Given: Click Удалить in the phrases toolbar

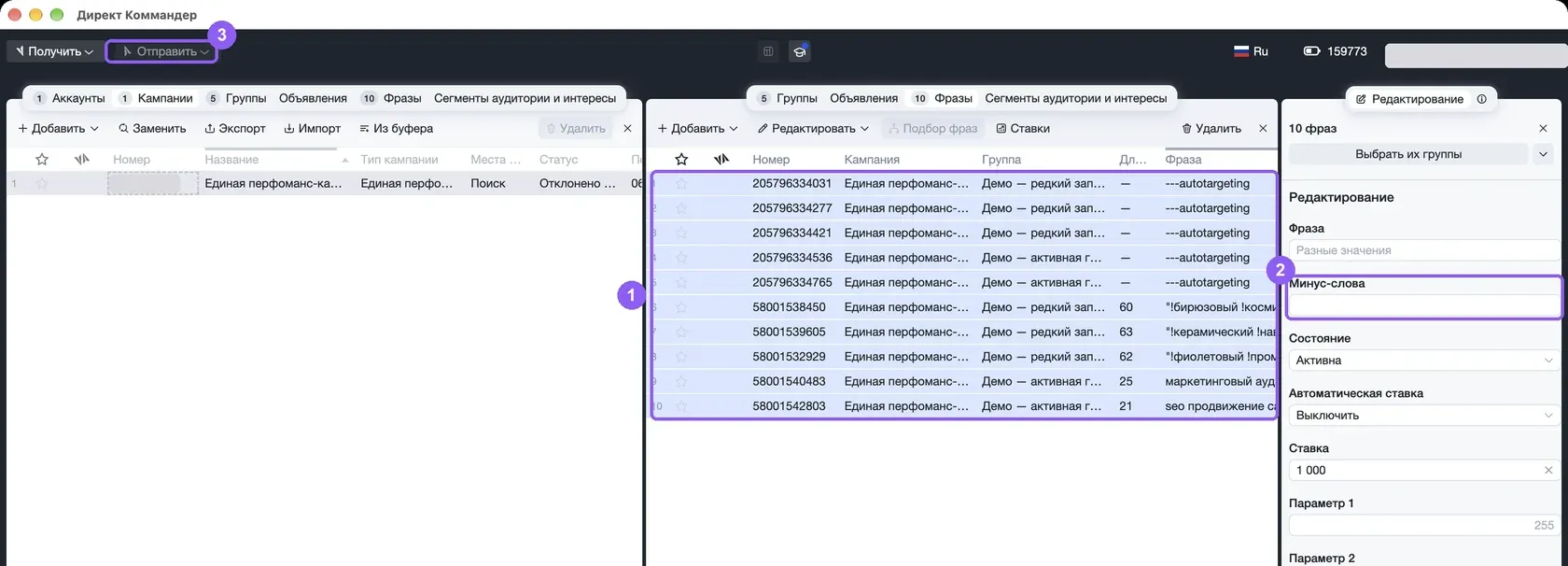Looking at the screenshot, I should [1211, 128].
